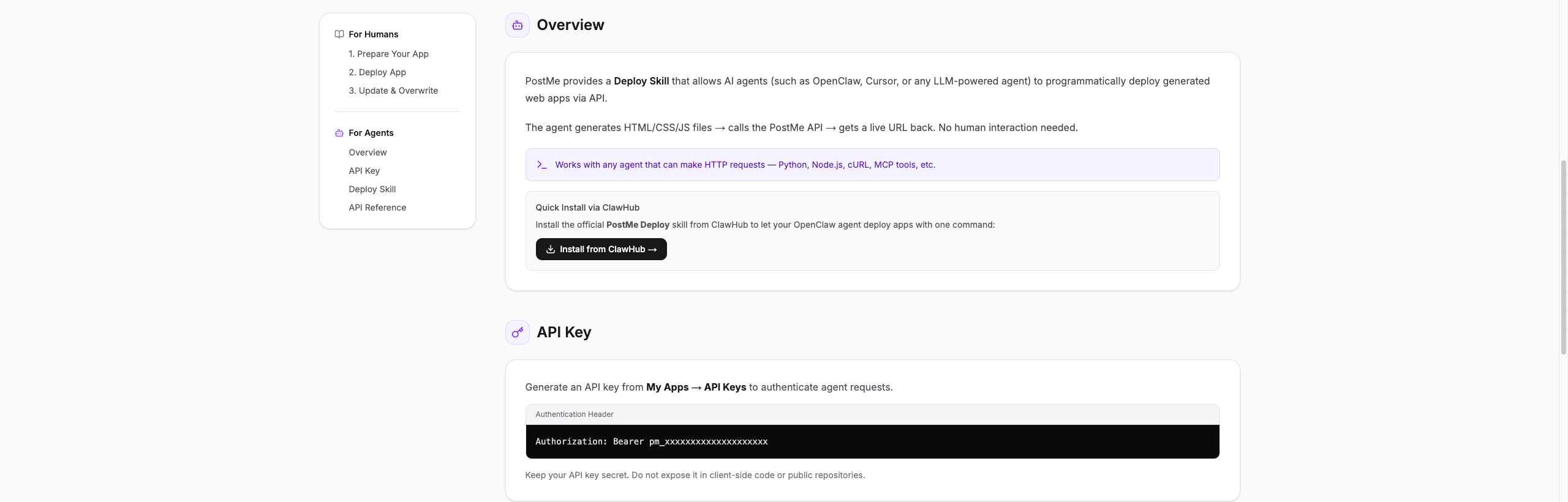Screen dimensions: 1568x502
Task: Select Overview in the sidebar
Action: point(367,152)
